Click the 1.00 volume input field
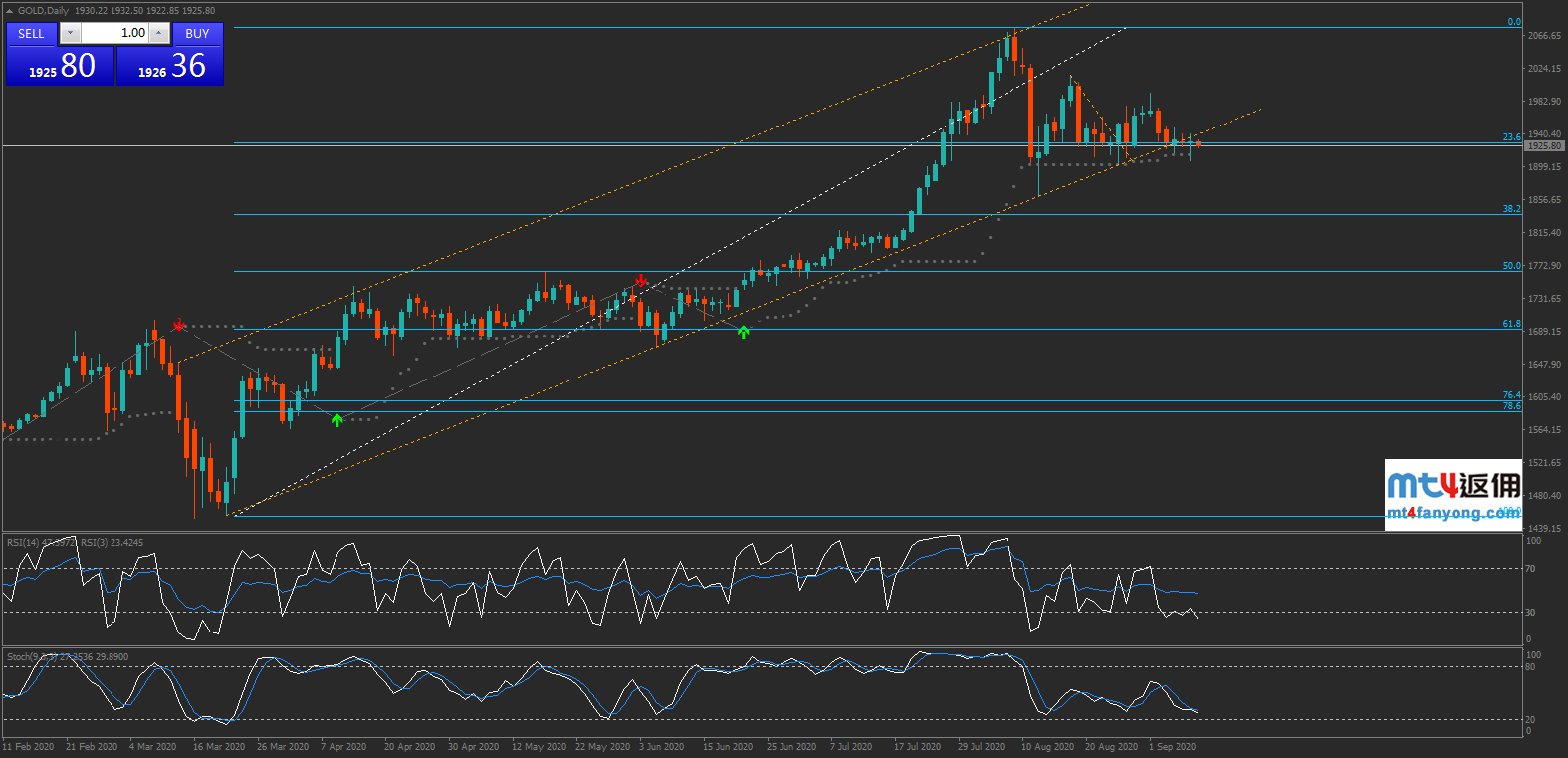 coord(114,34)
